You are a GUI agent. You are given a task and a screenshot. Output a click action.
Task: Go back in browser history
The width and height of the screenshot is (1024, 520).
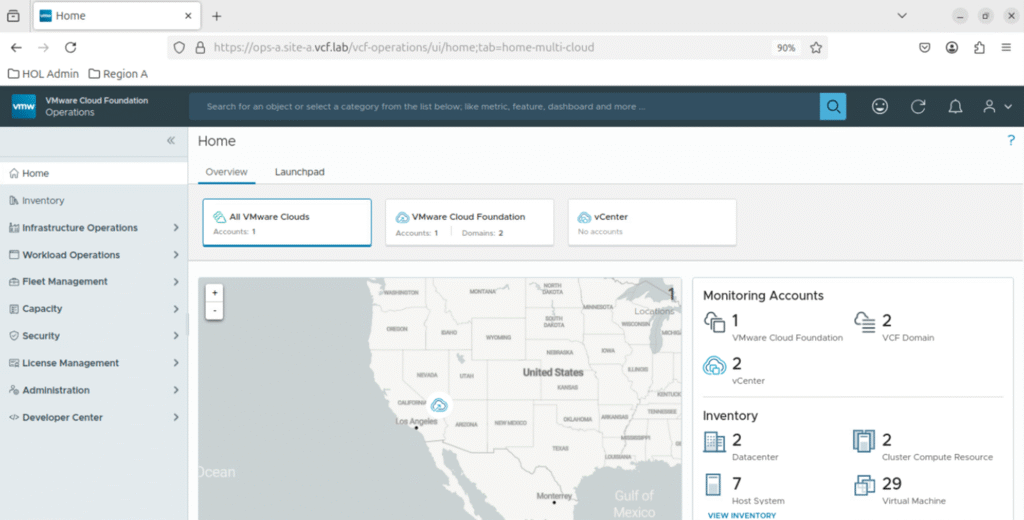(x=16, y=47)
